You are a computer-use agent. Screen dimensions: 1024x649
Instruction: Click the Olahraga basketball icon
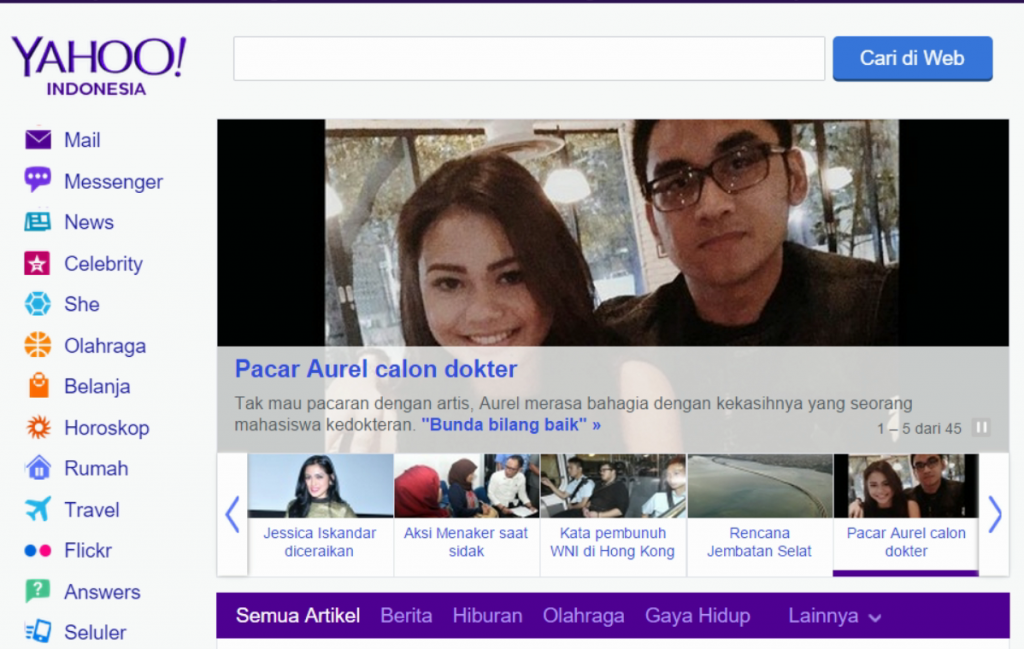[x=38, y=345]
